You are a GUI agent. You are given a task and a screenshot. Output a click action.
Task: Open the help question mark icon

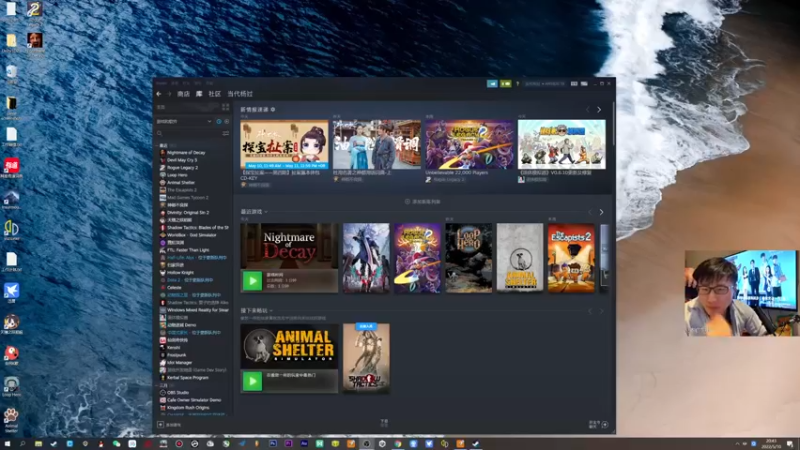click(517, 83)
